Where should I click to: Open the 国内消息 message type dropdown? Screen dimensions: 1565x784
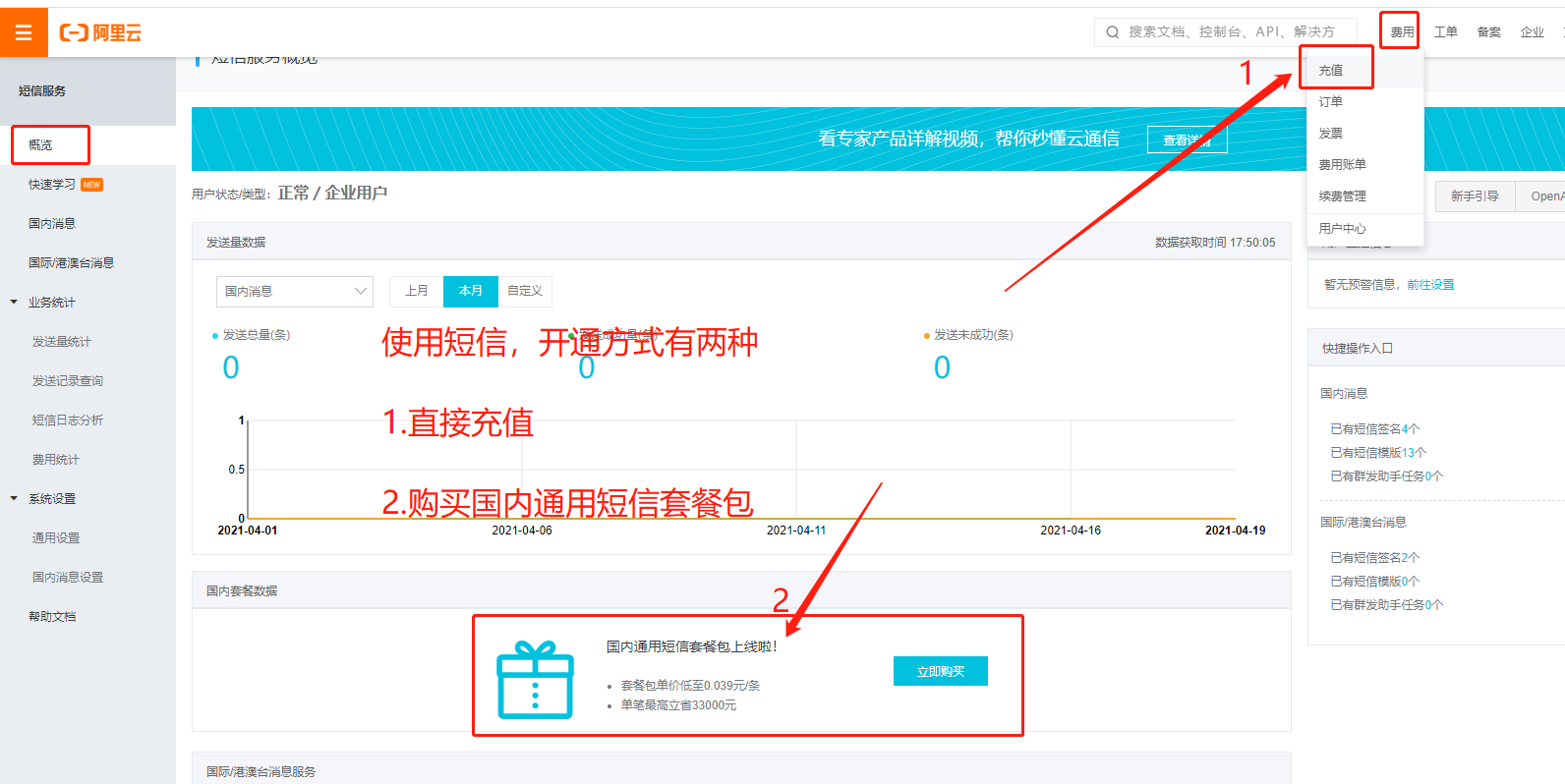294,291
